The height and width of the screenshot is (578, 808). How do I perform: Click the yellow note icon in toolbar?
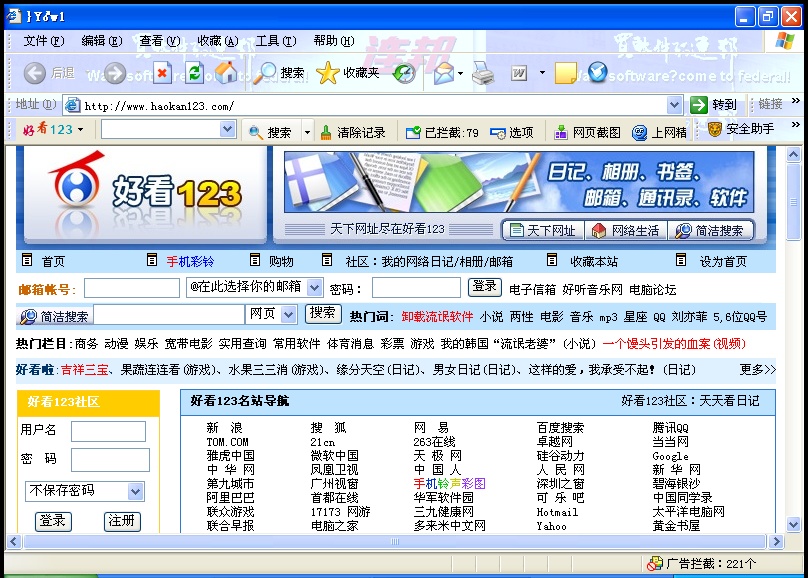click(x=565, y=73)
